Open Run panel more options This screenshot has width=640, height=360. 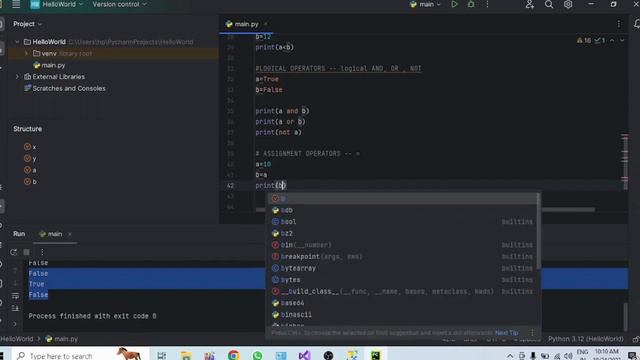(42, 252)
